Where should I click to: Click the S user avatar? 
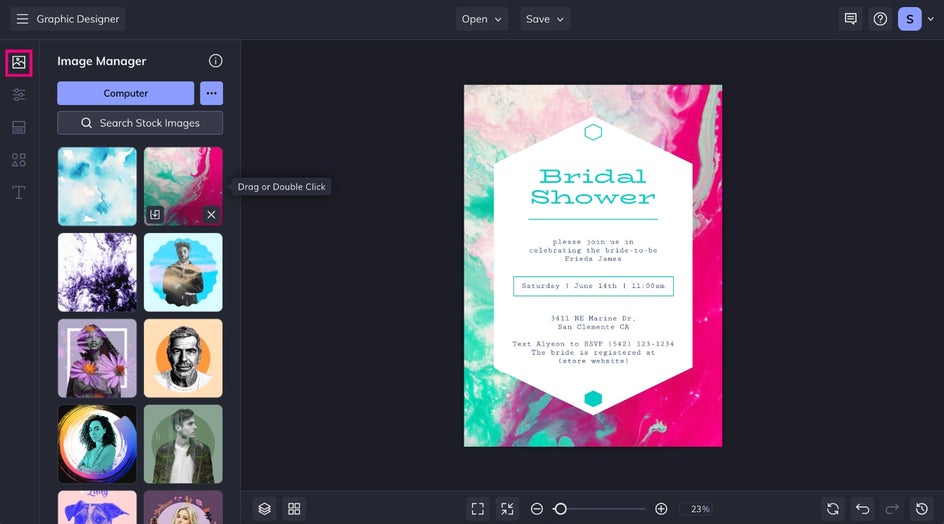click(910, 19)
